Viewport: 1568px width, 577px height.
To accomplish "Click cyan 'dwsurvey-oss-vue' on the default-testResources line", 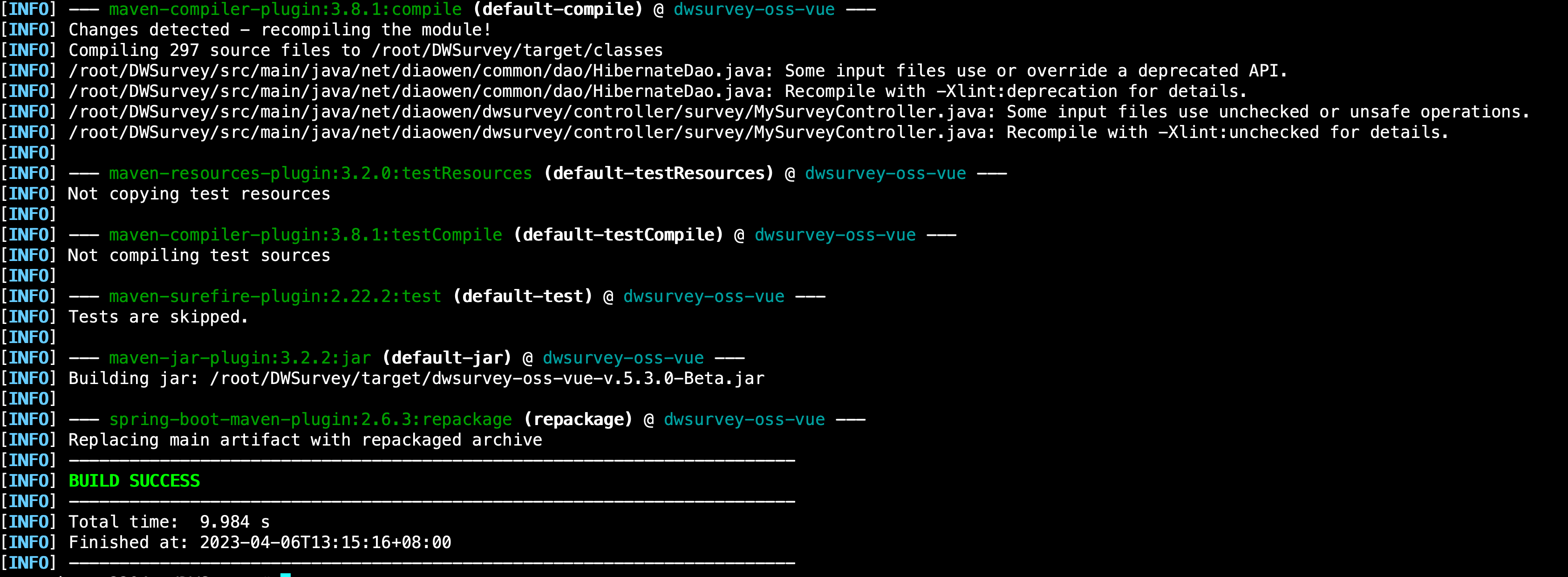I will 886,173.
